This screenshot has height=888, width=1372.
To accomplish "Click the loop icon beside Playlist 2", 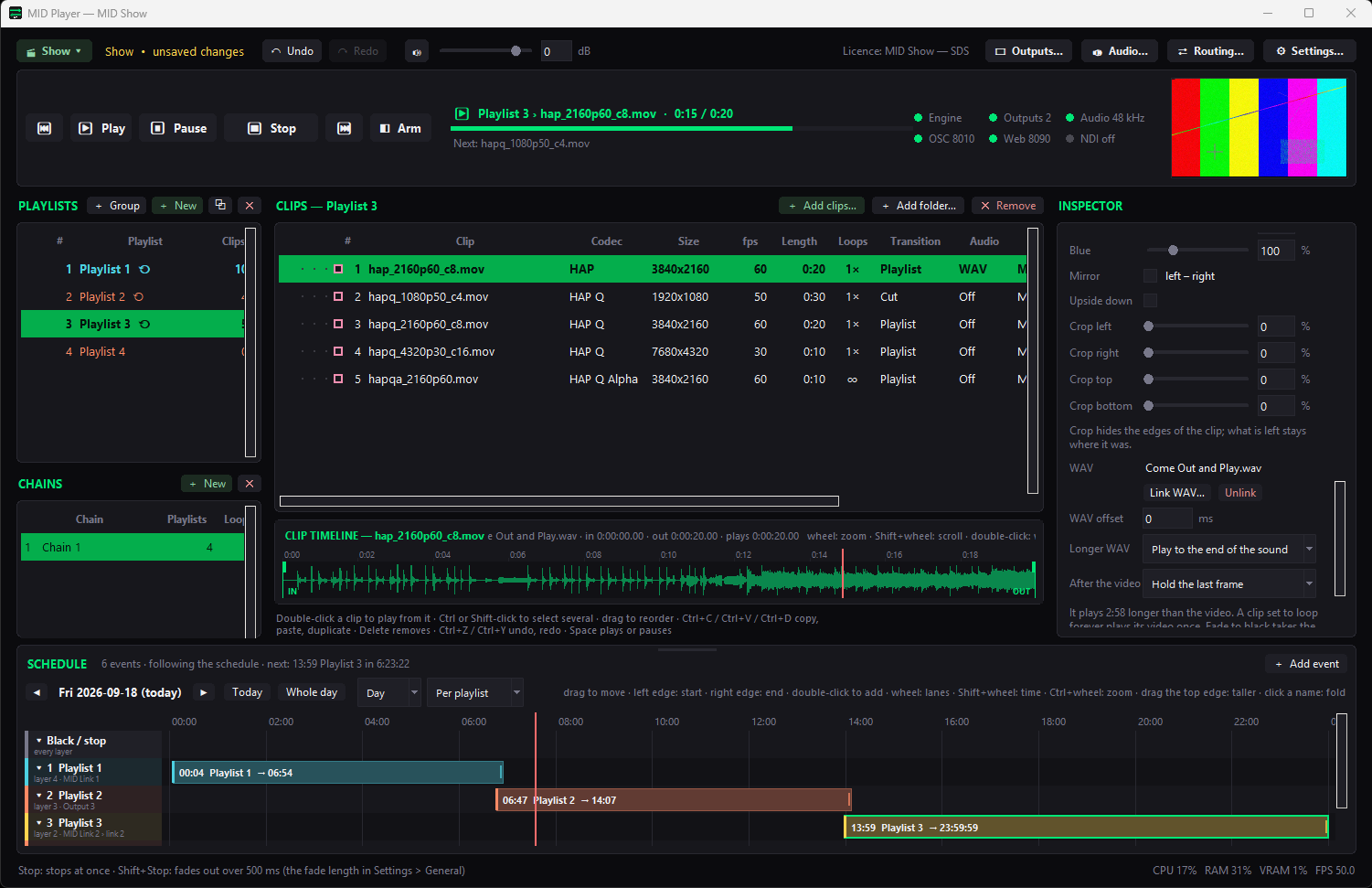I will point(139,297).
